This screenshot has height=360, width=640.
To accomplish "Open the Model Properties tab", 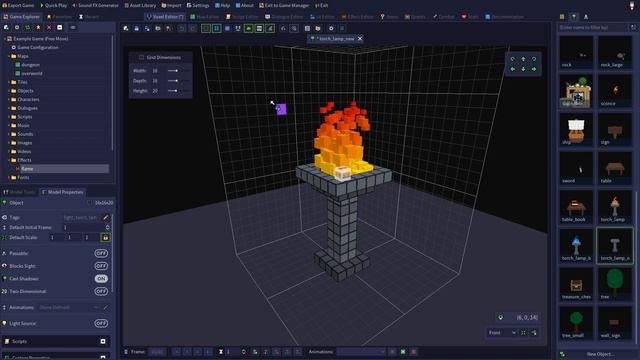I will (62, 192).
